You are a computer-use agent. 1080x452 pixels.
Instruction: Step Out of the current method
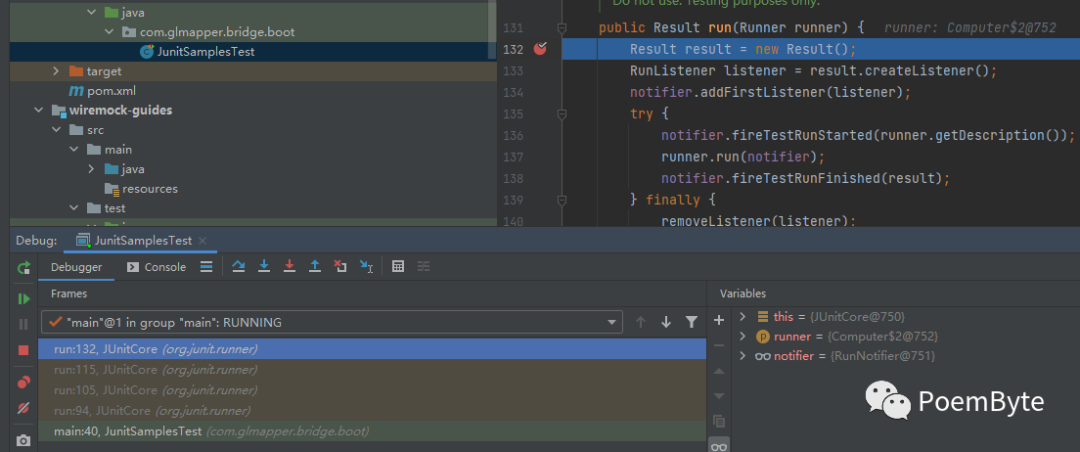315,267
